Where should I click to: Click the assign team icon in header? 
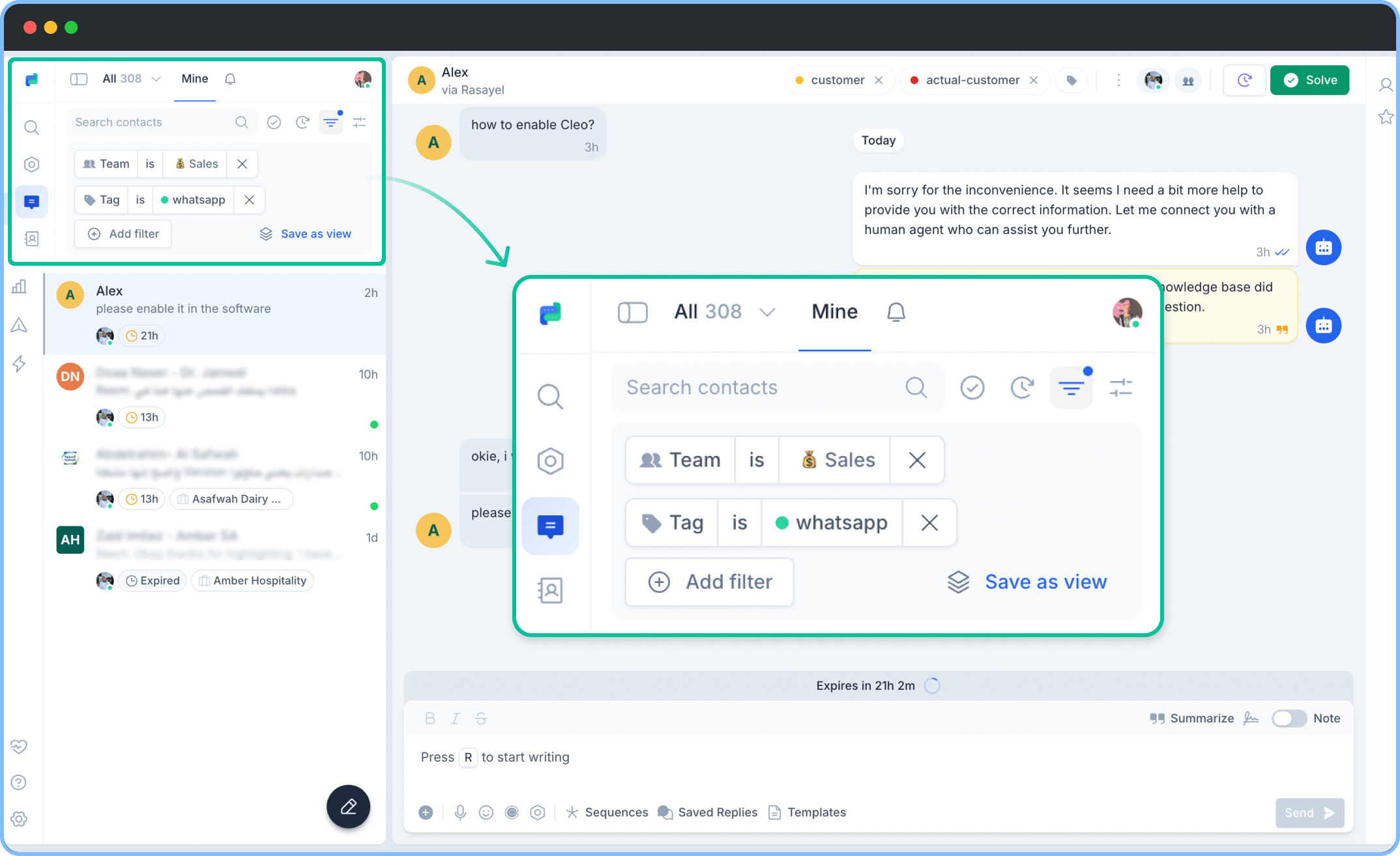[1188, 81]
